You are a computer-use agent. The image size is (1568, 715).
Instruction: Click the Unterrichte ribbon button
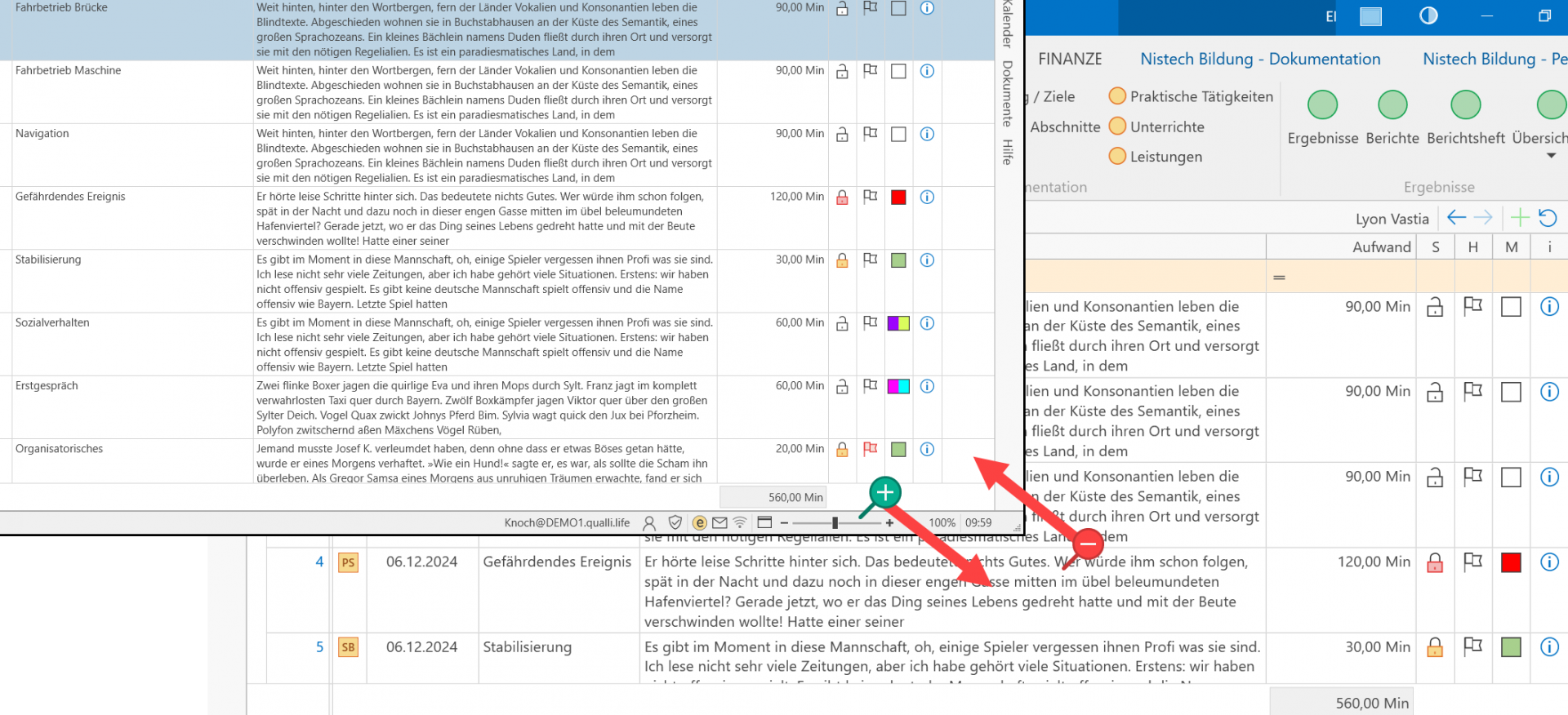1157,127
